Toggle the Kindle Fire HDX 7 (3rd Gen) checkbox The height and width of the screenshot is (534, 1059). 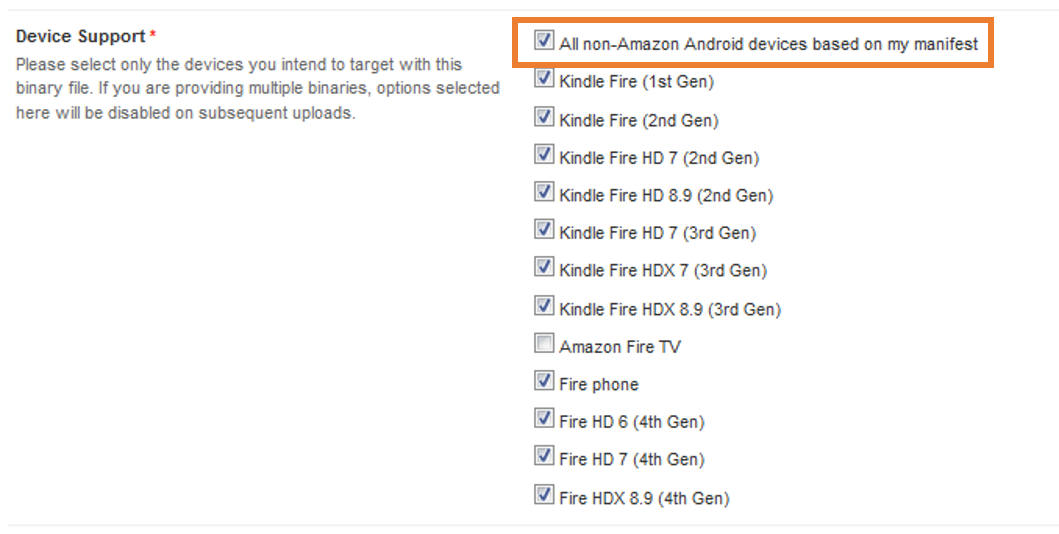coord(544,267)
